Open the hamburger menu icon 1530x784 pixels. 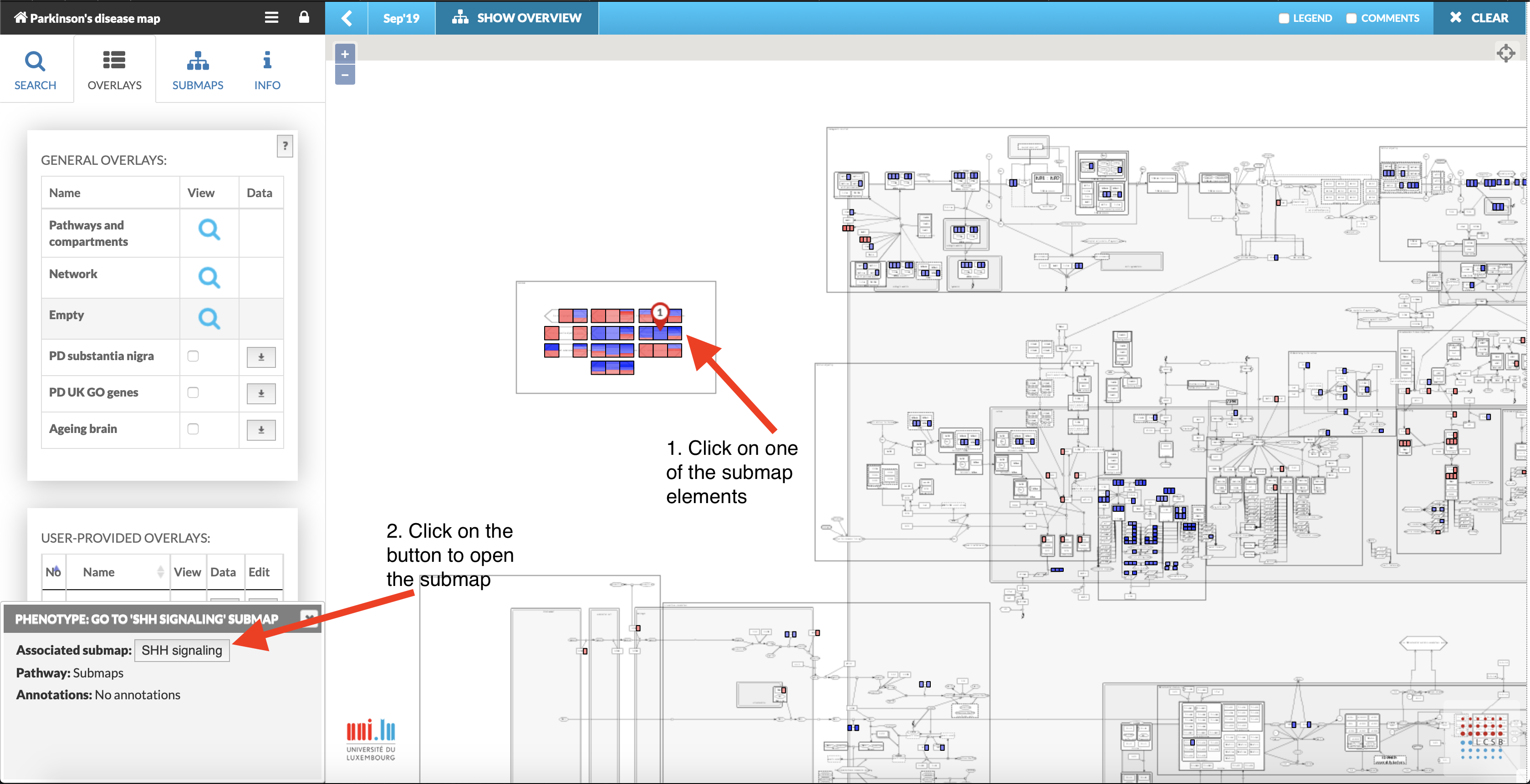271,17
